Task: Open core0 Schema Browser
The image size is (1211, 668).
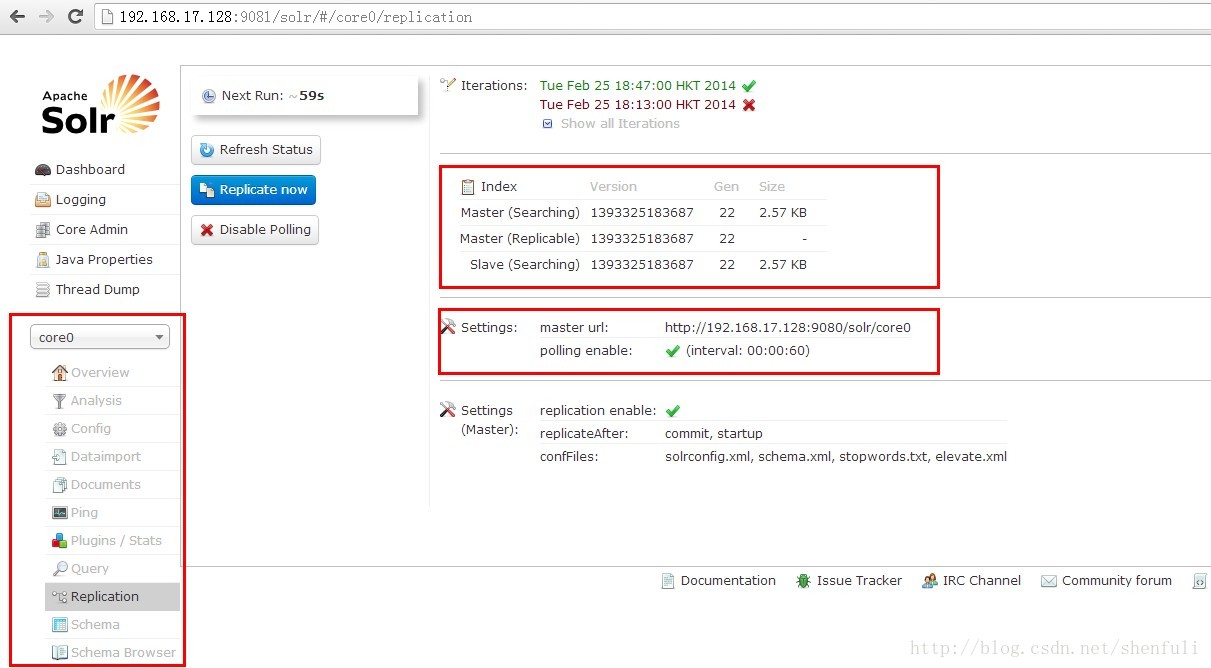Action: coord(123,653)
